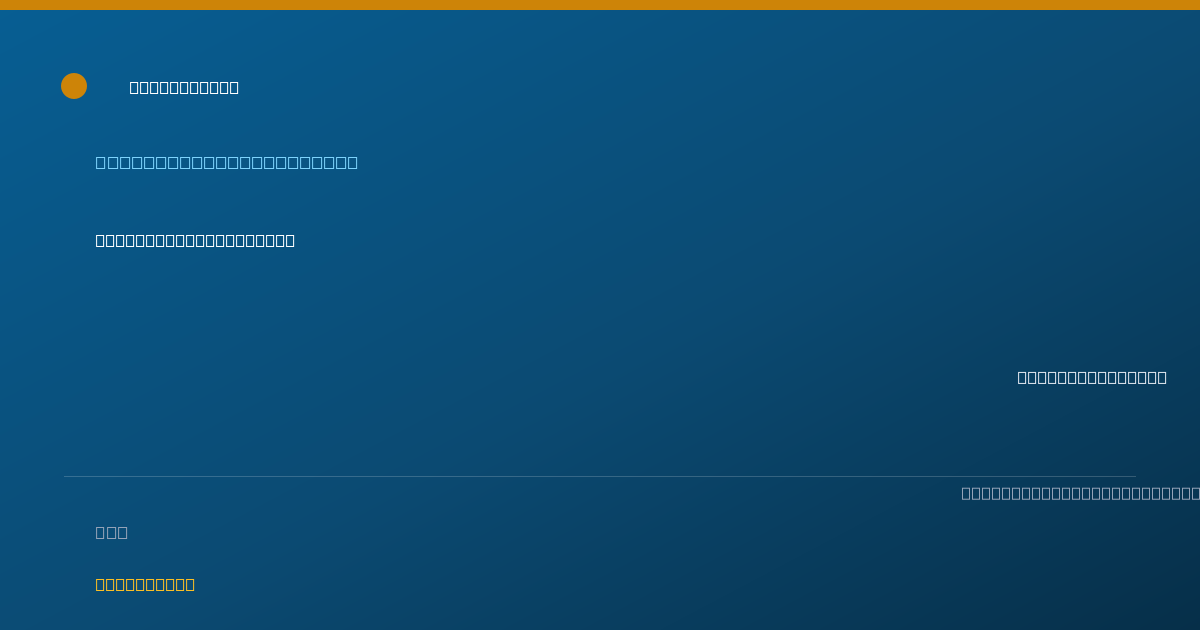This screenshot has width=1200, height=630.
Task: Click the orange bar across the top
Action: [x=600, y=5]
